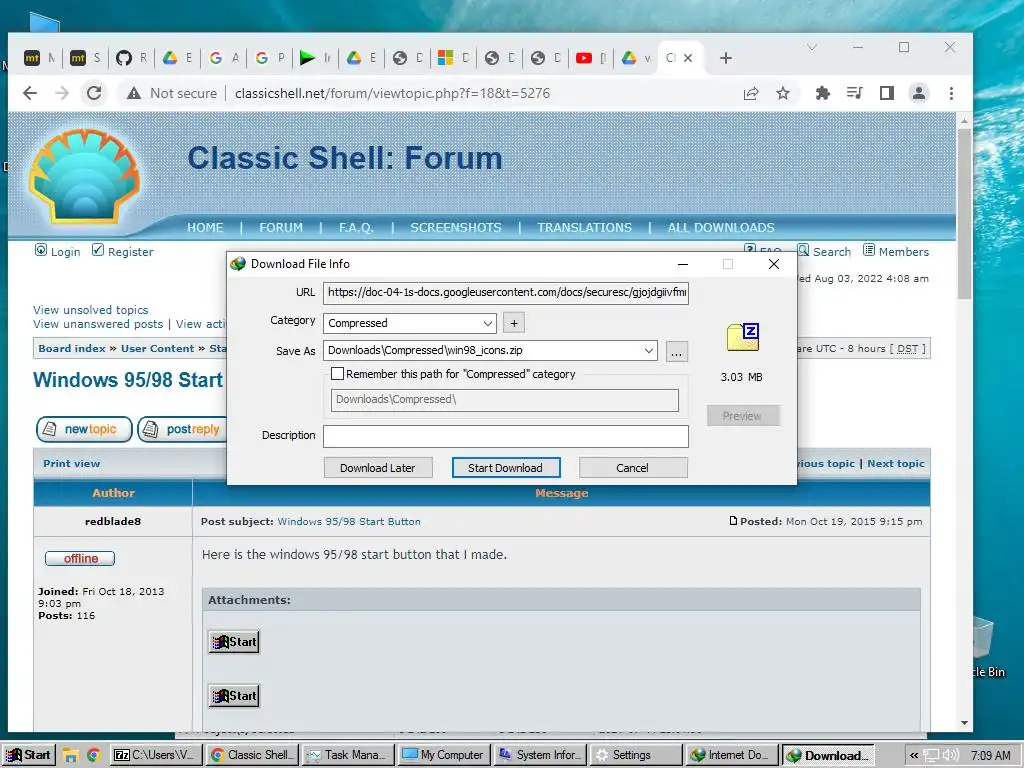
Task: Click the offline status badge
Action: (x=80, y=558)
